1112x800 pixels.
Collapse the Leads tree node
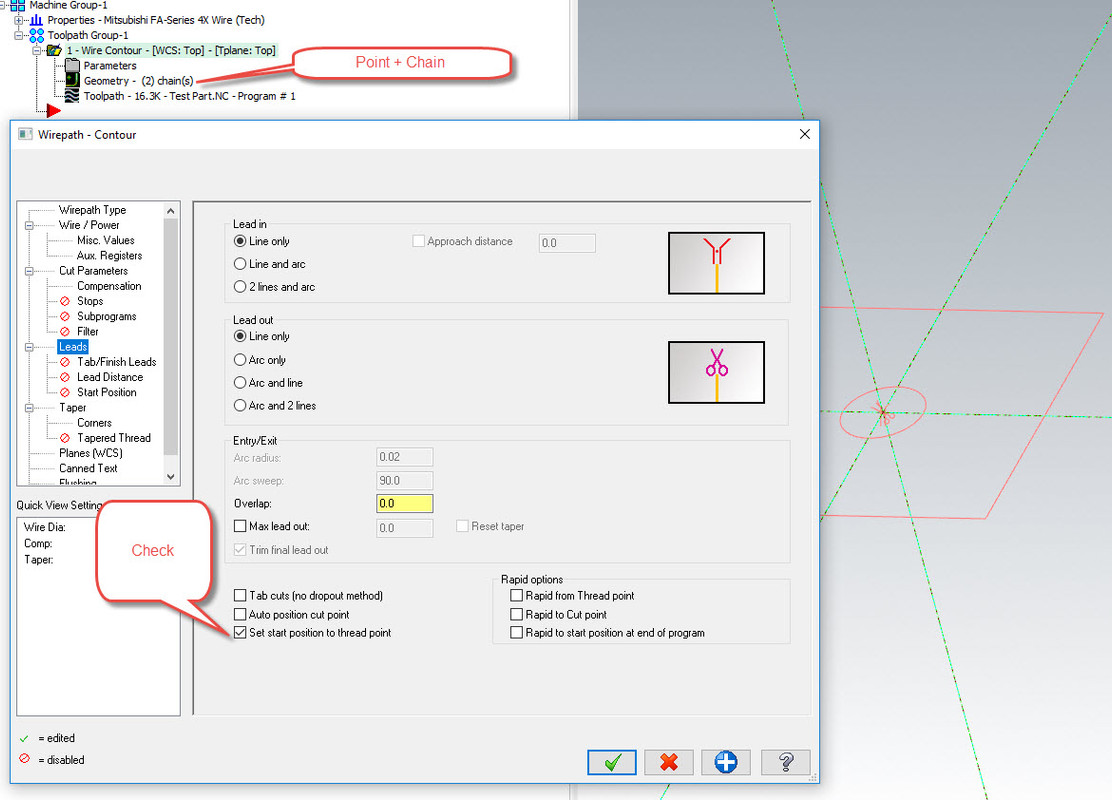pyautogui.click(x=29, y=347)
